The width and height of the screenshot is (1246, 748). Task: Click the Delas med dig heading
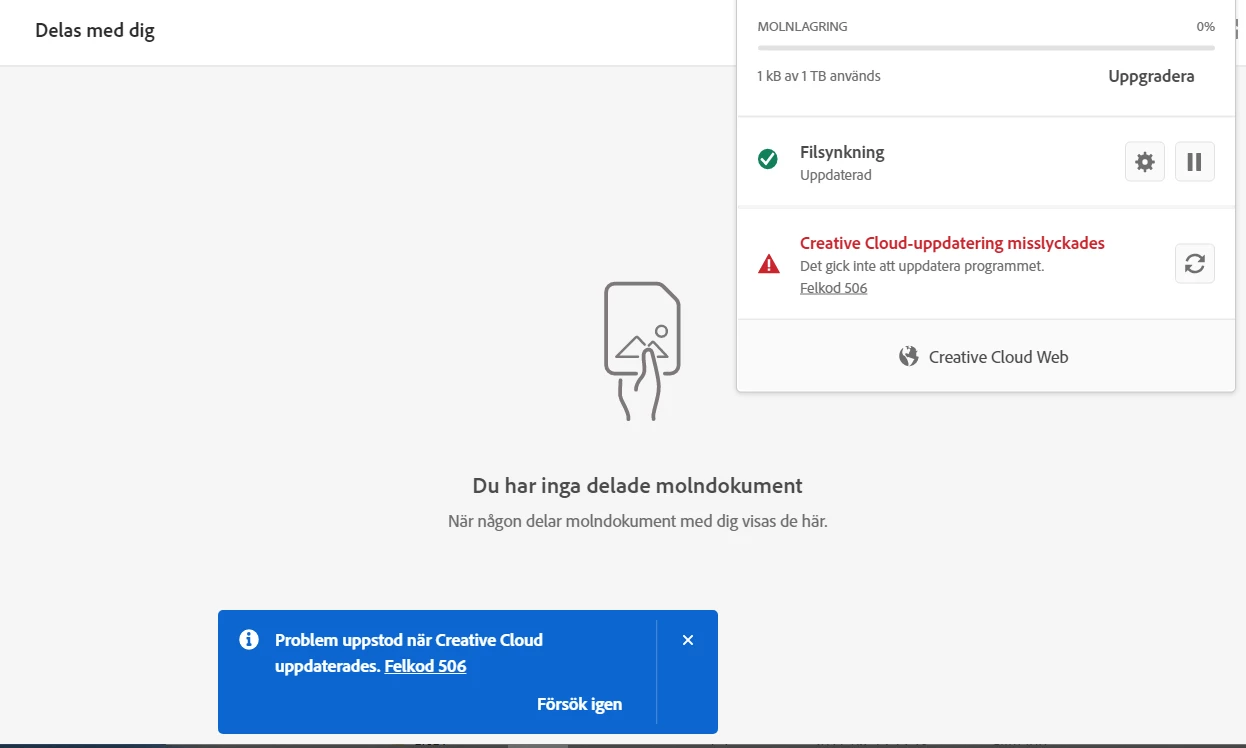[x=95, y=31]
